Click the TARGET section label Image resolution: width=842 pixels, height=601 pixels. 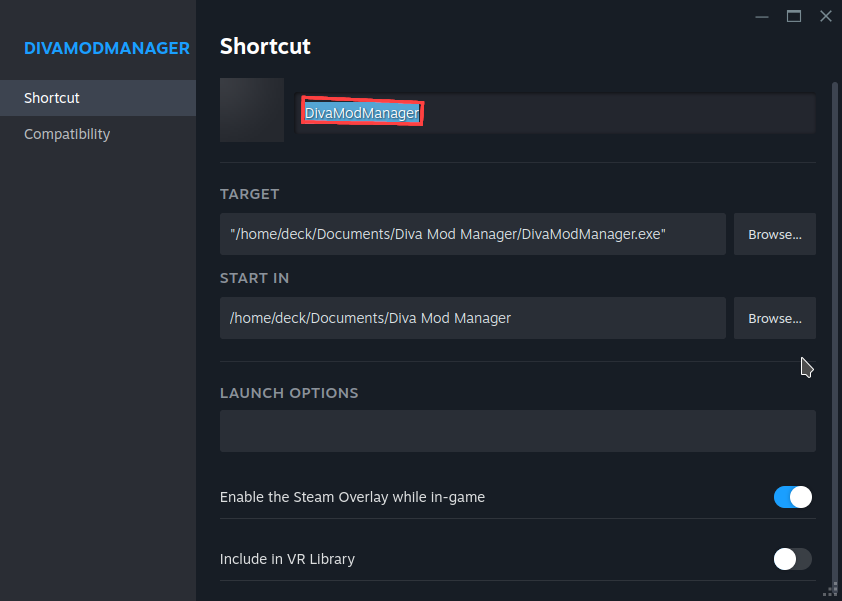(250, 194)
